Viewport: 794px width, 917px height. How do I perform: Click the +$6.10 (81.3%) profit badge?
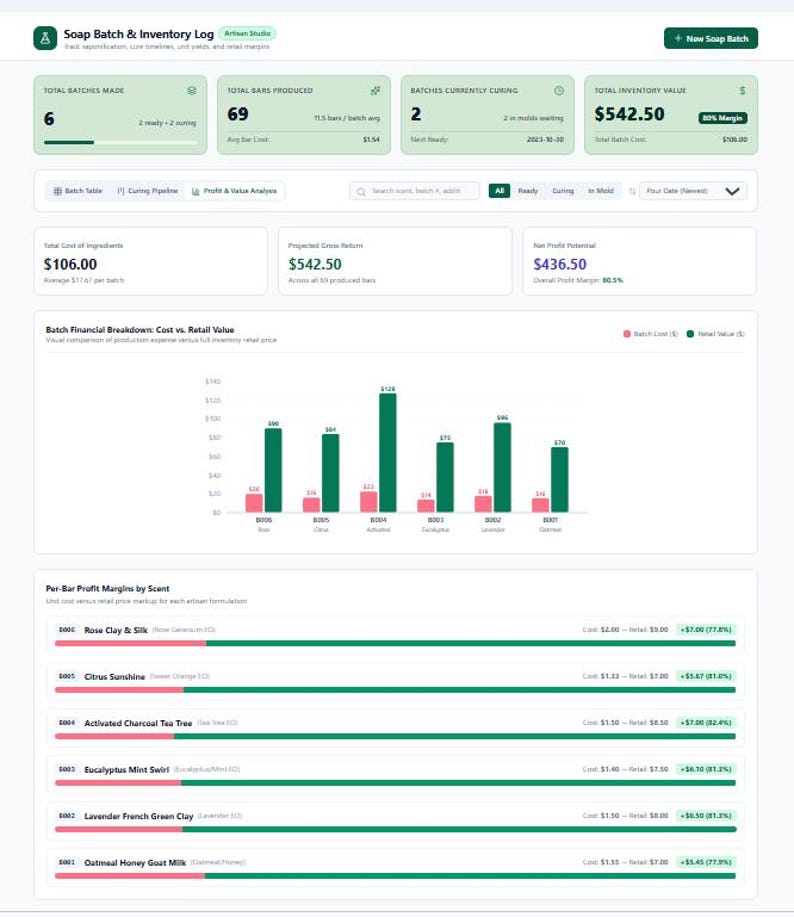click(x=706, y=769)
